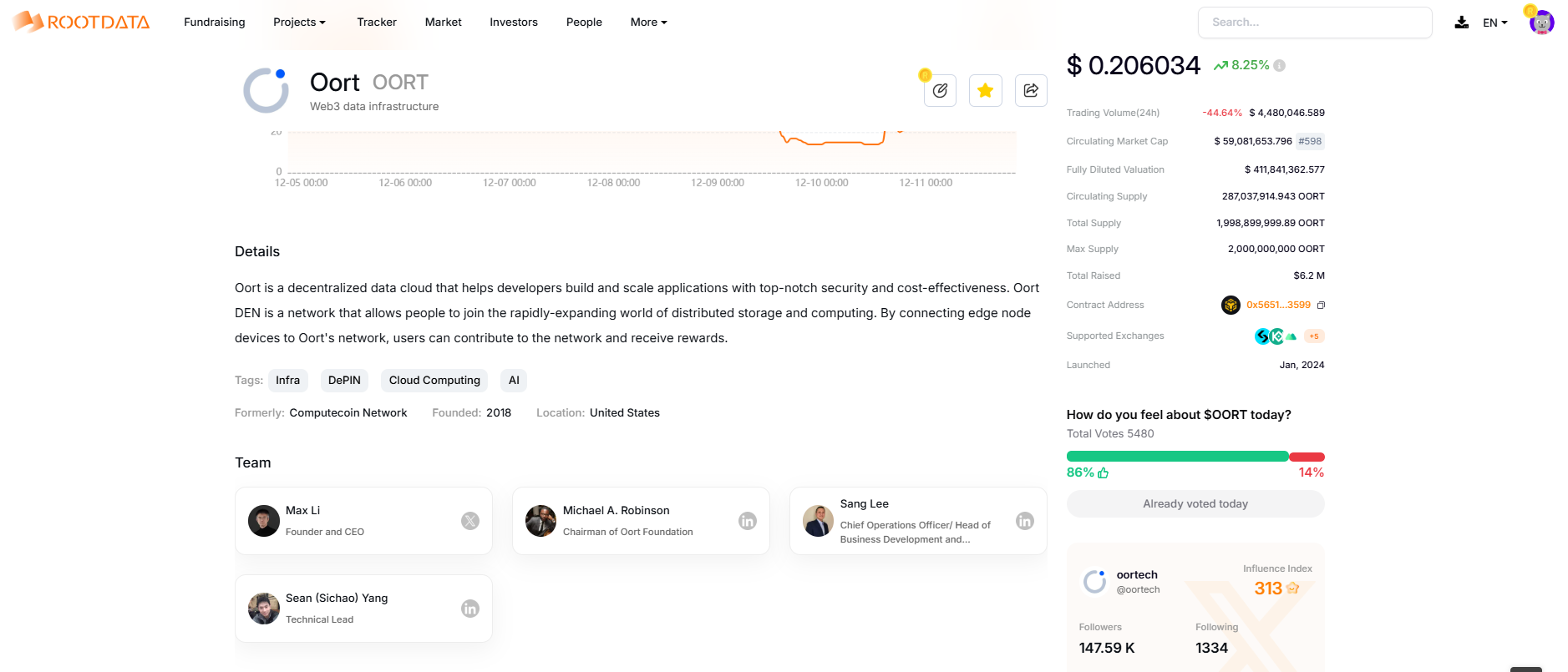Screen dimensions: 1568x672
Task: Open Max Li's name link
Action: pos(302,511)
